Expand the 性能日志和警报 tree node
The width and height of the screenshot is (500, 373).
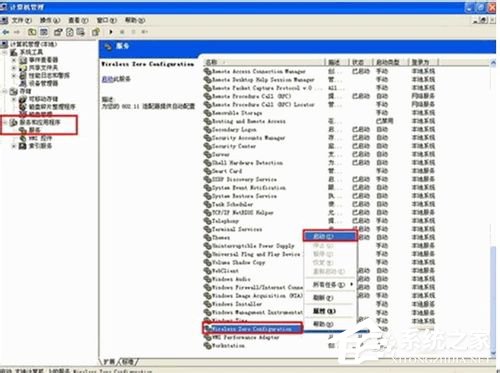(x=14, y=76)
